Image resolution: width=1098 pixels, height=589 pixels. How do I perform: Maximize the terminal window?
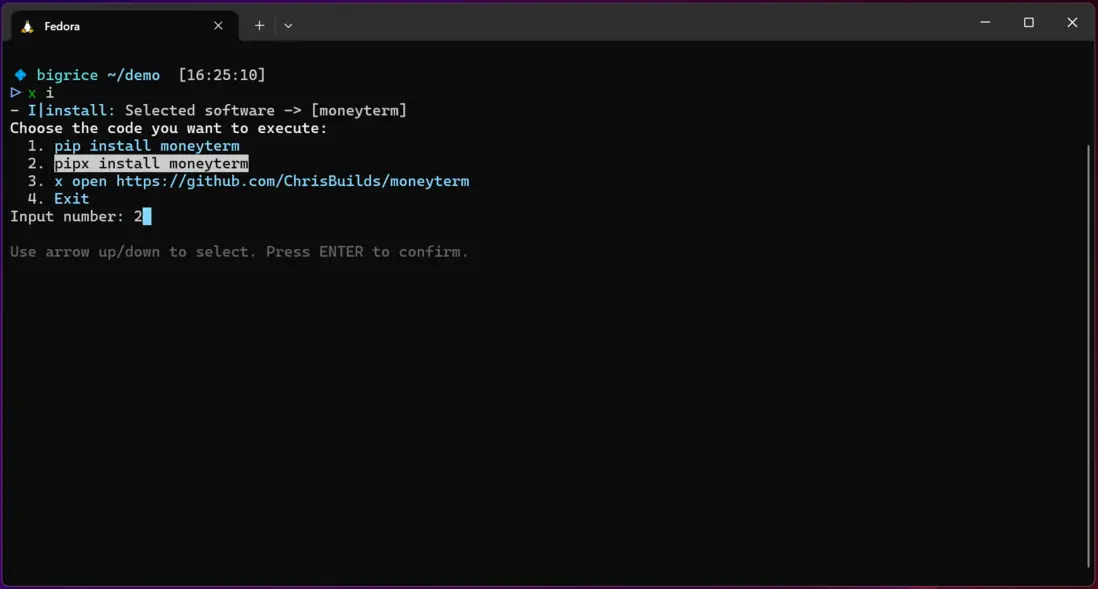[x=1028, y=23]
